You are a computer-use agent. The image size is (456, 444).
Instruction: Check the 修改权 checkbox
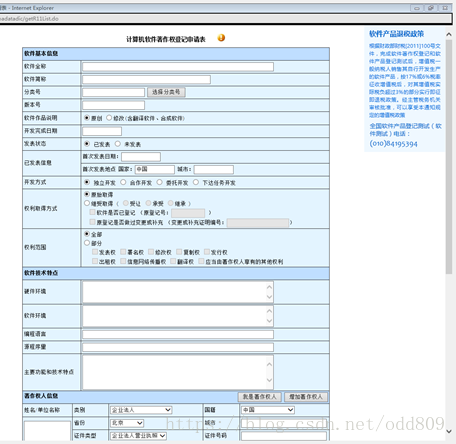(151, 252)
